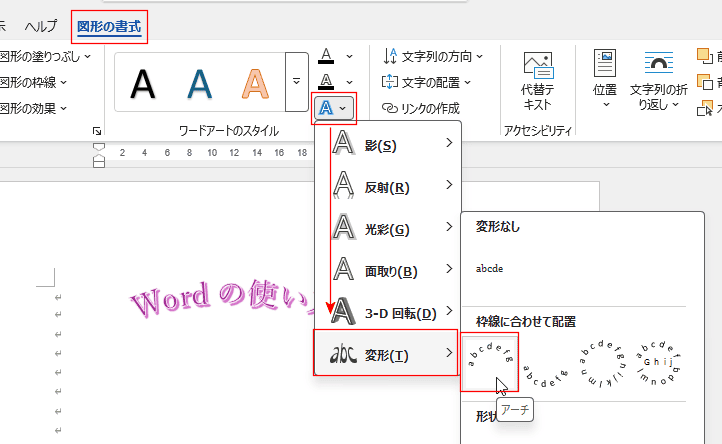Open the 位置 position icon
Image resolution: width=722 pixels, height=444 pixels.
pos(605,66)
